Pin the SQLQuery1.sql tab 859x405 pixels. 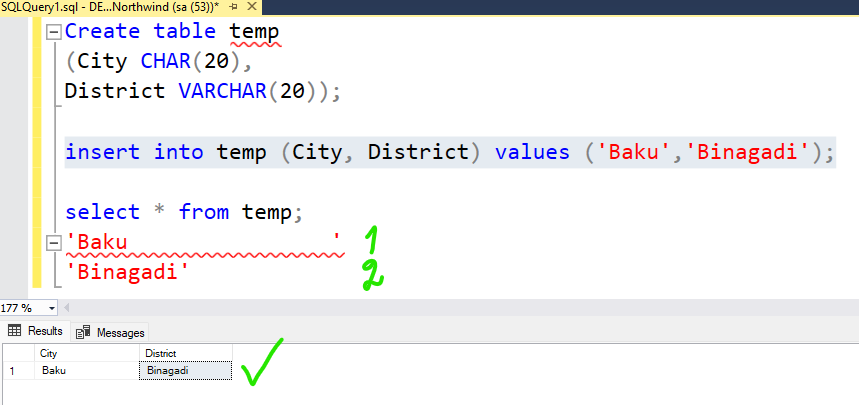[x=234, y=8]
